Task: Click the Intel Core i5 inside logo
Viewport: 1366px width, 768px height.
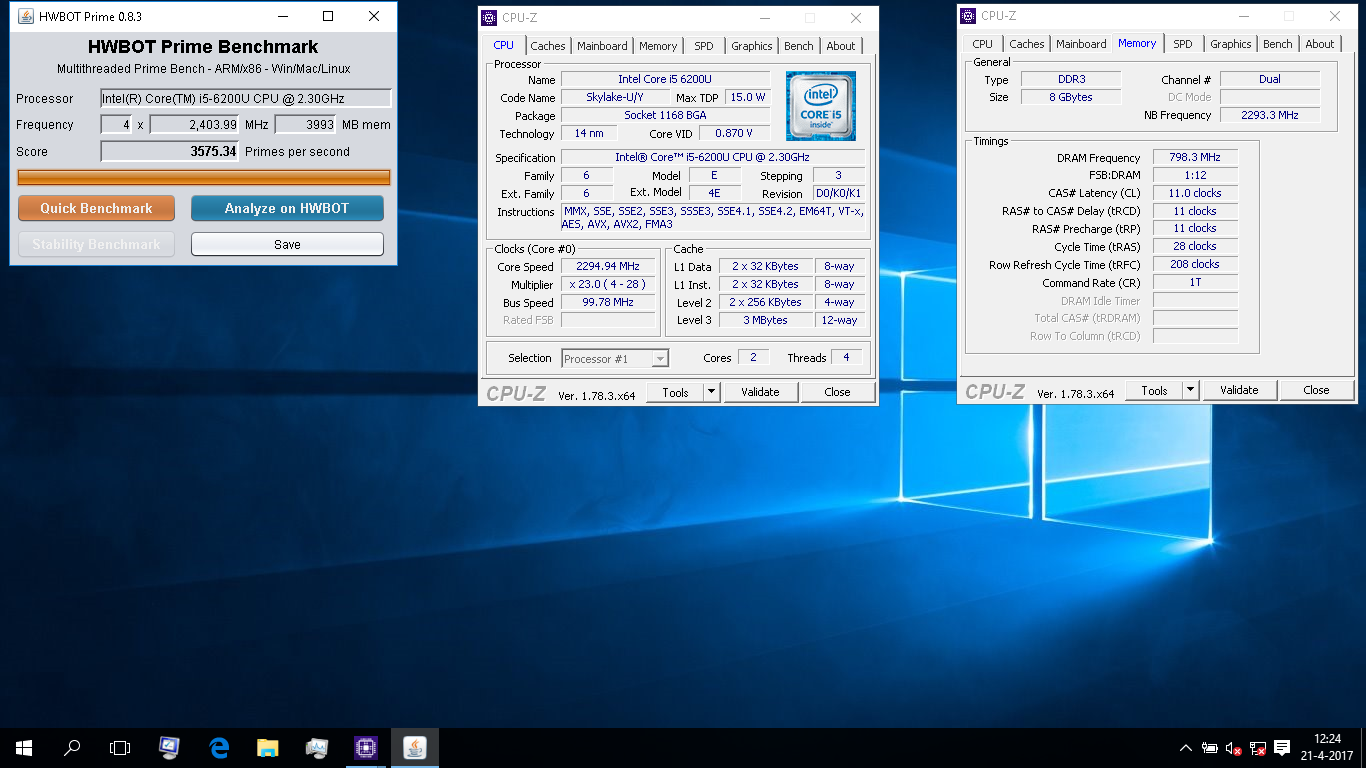Action: (820, 106)
